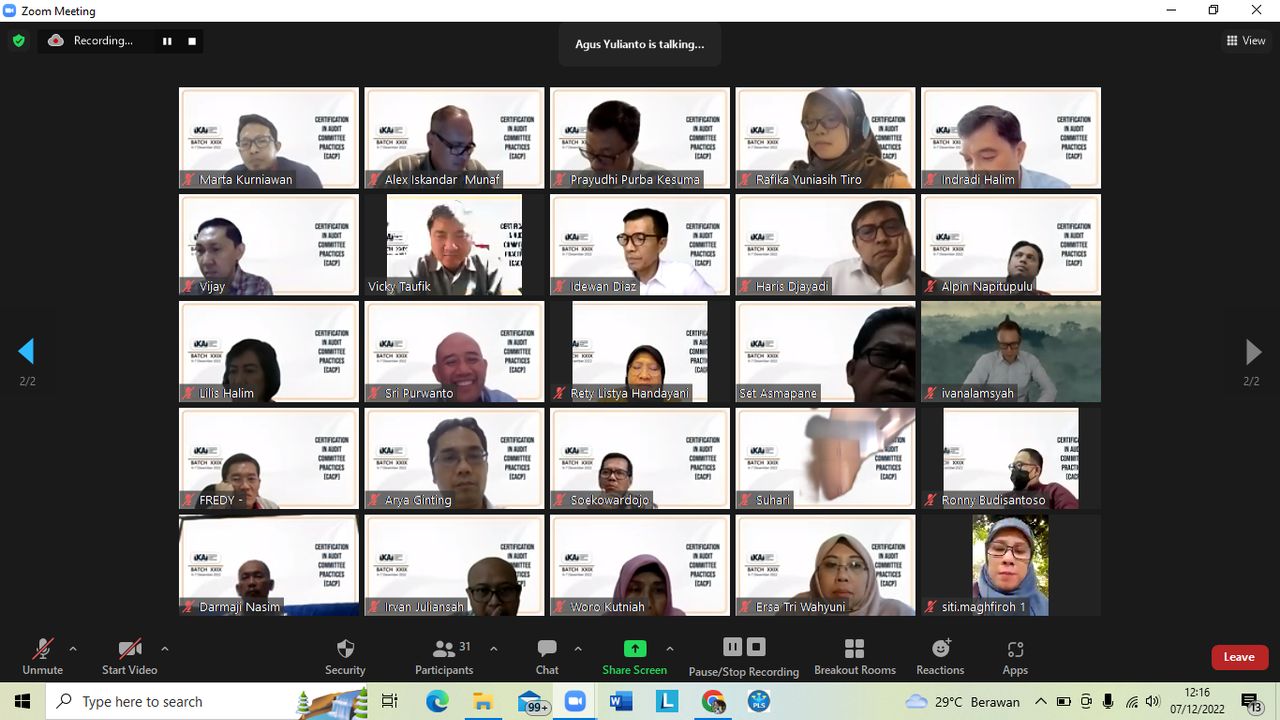Select Ronny Budisantoso's video tile
Viewport: 1280px width, 720px height.
(x=1011, y=458)
